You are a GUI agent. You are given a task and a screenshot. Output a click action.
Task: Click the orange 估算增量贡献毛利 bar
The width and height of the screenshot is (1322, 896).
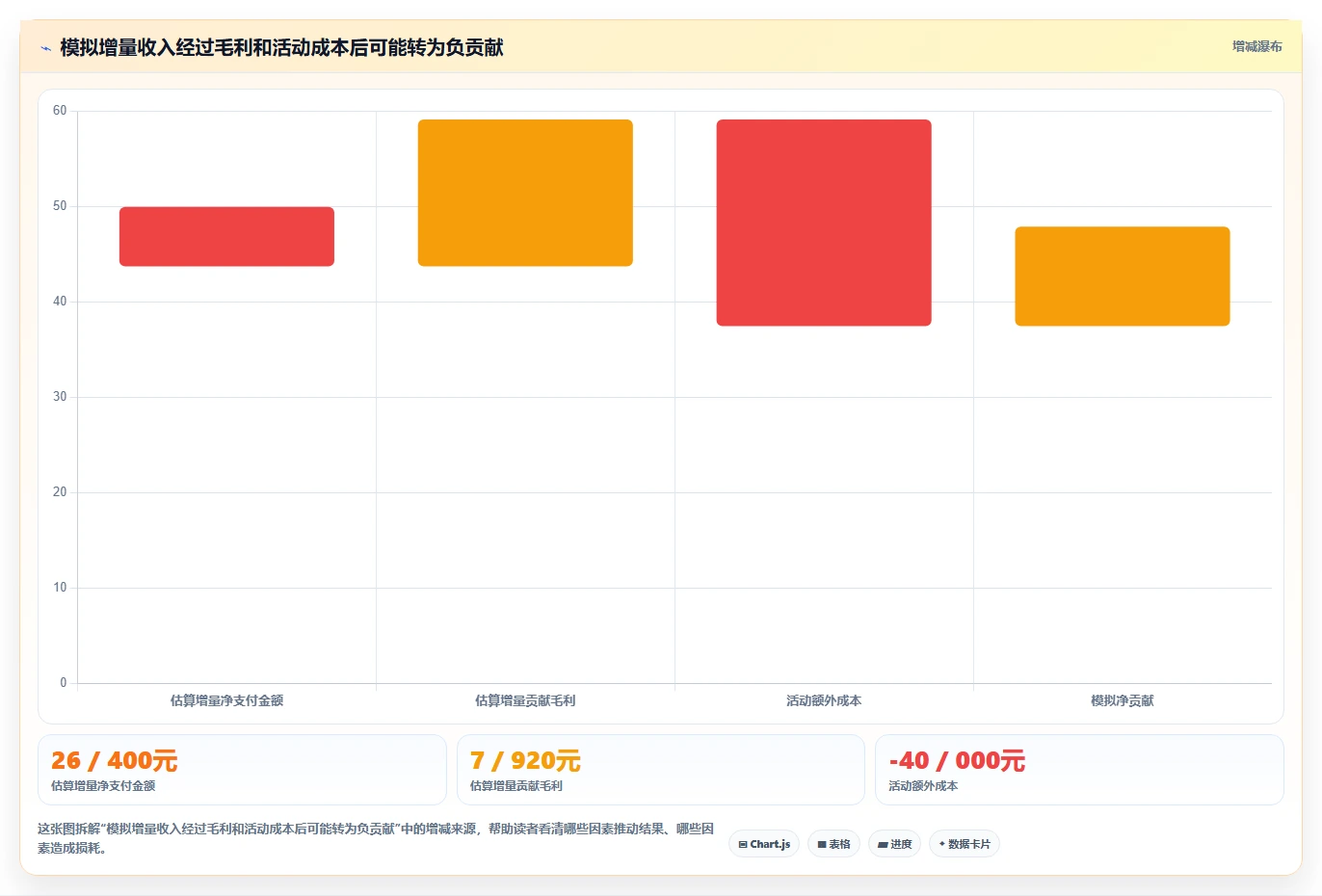525,193
